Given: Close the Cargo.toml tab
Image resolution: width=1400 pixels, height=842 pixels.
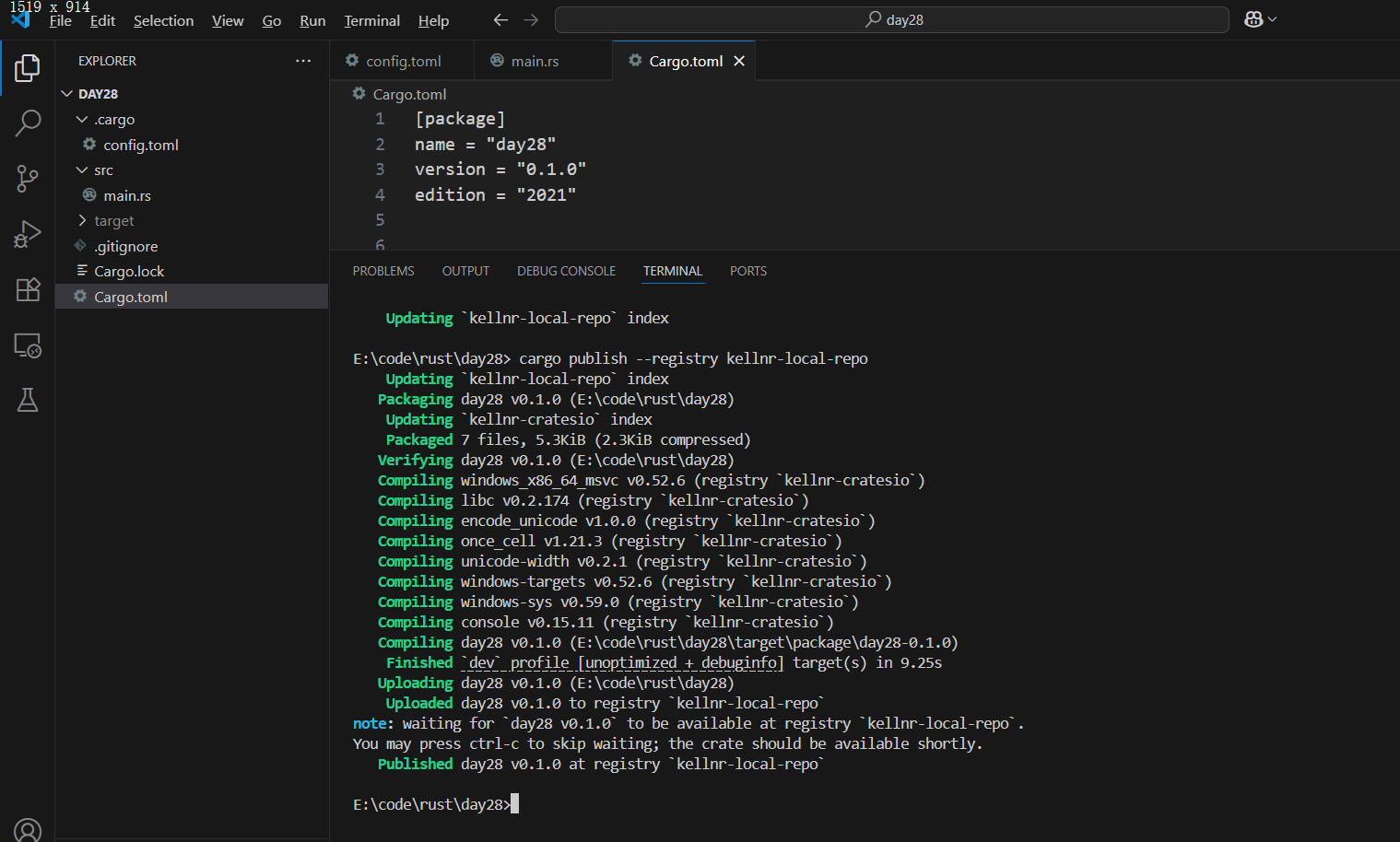Looking at the screenshot, I should click(x=739, y=62).
